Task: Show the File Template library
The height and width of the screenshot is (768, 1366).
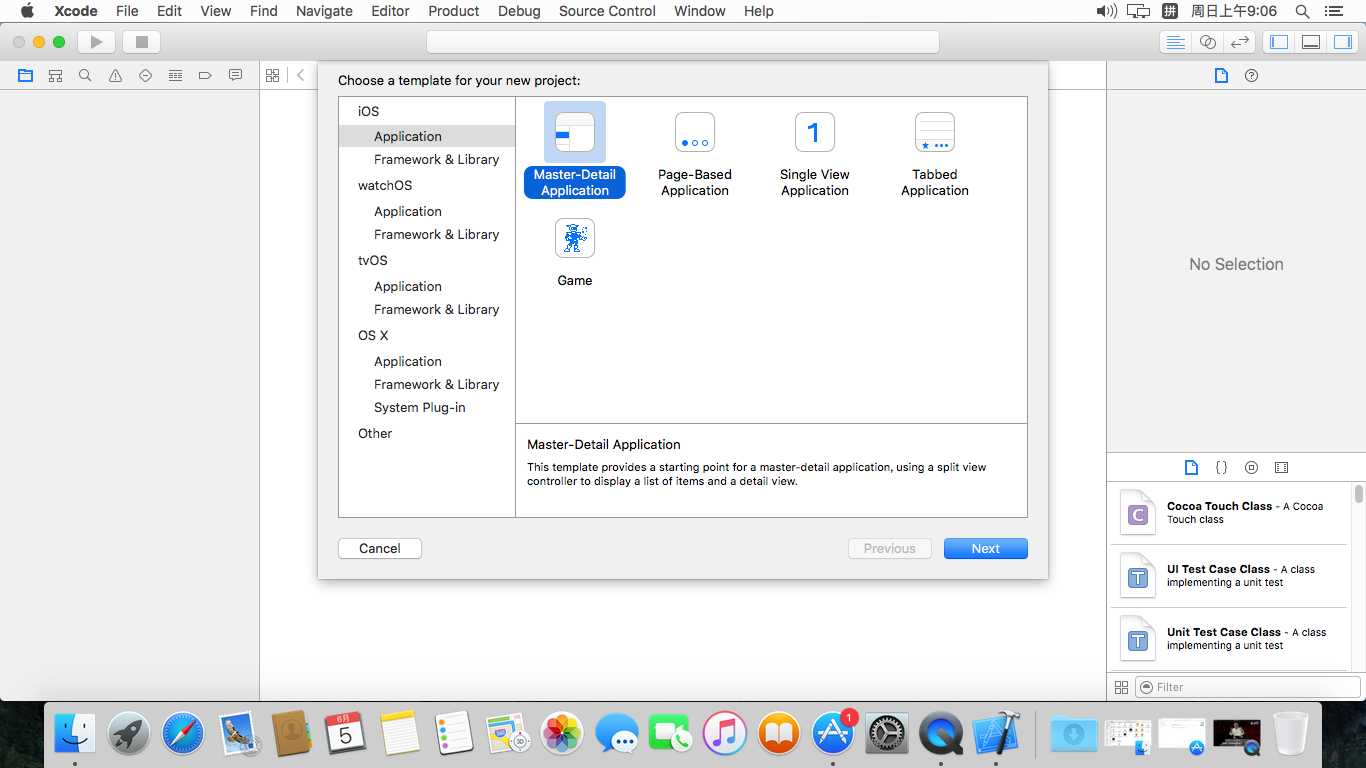Action: click(x=1191, y=467)
